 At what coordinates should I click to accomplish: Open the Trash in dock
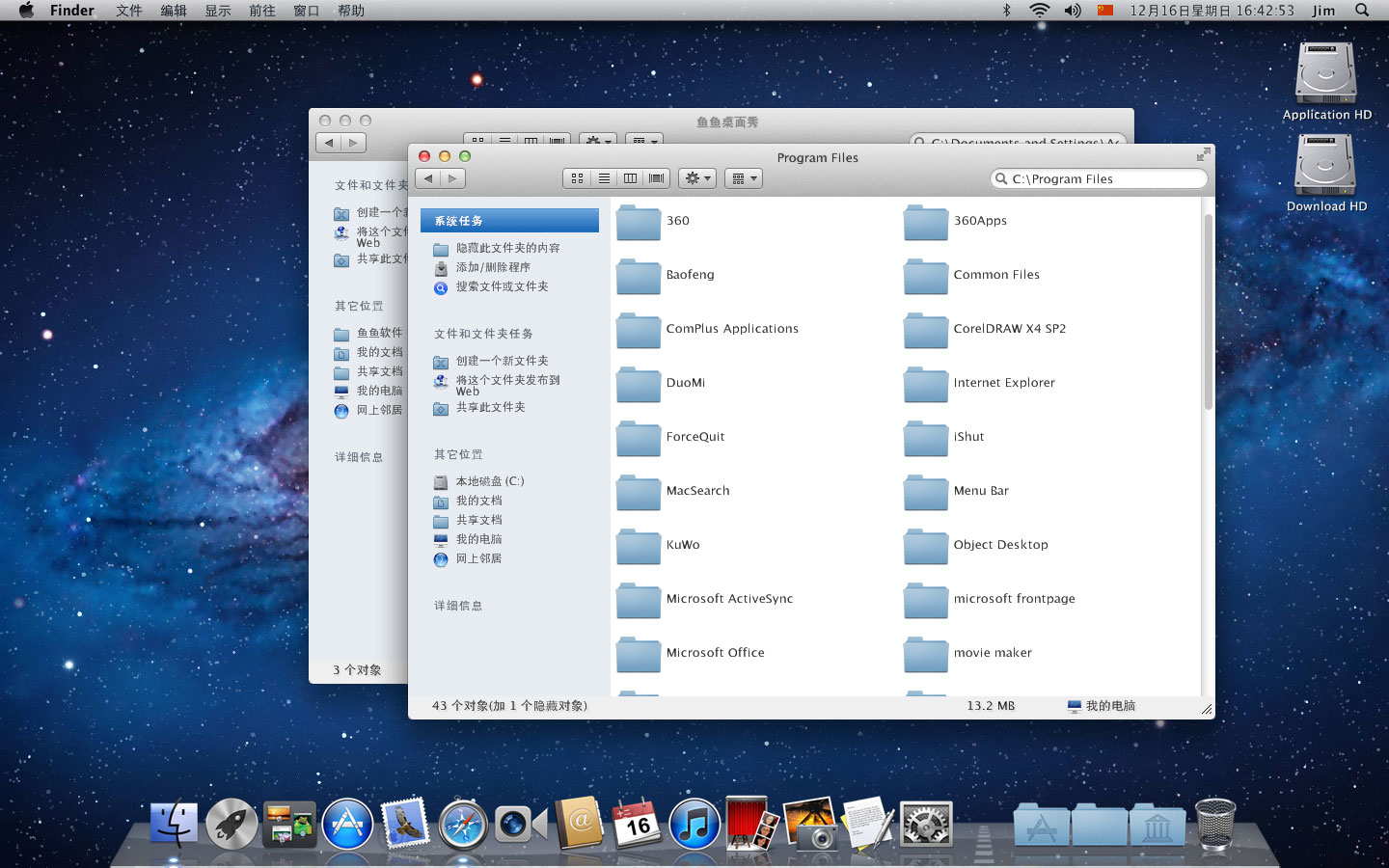click(x=1215, y=823)
